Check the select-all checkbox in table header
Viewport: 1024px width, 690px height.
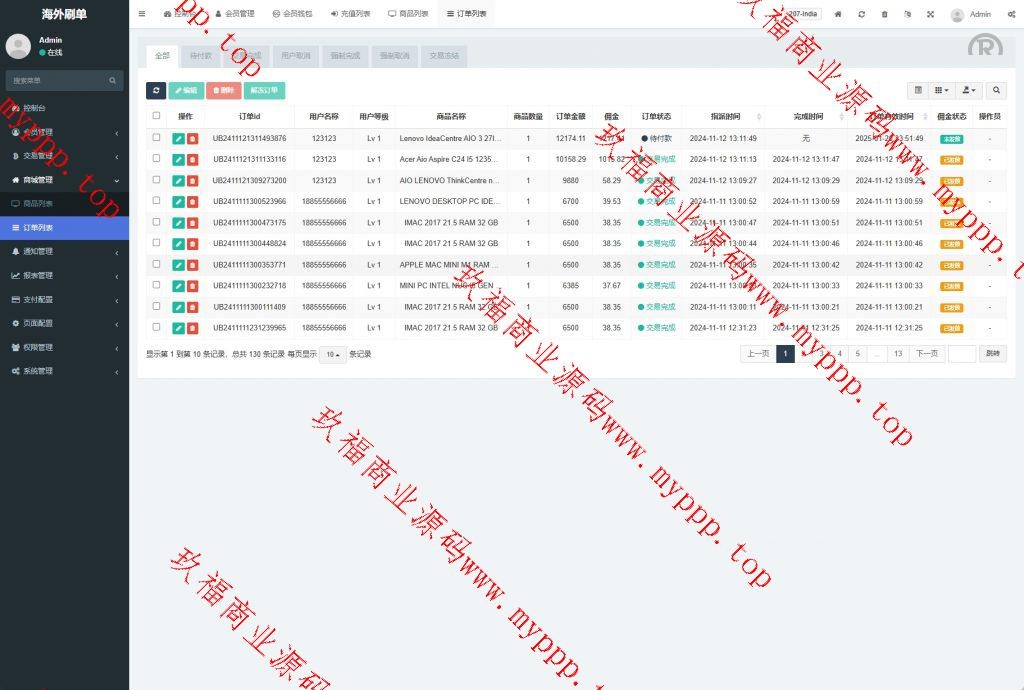pos(156,116)
